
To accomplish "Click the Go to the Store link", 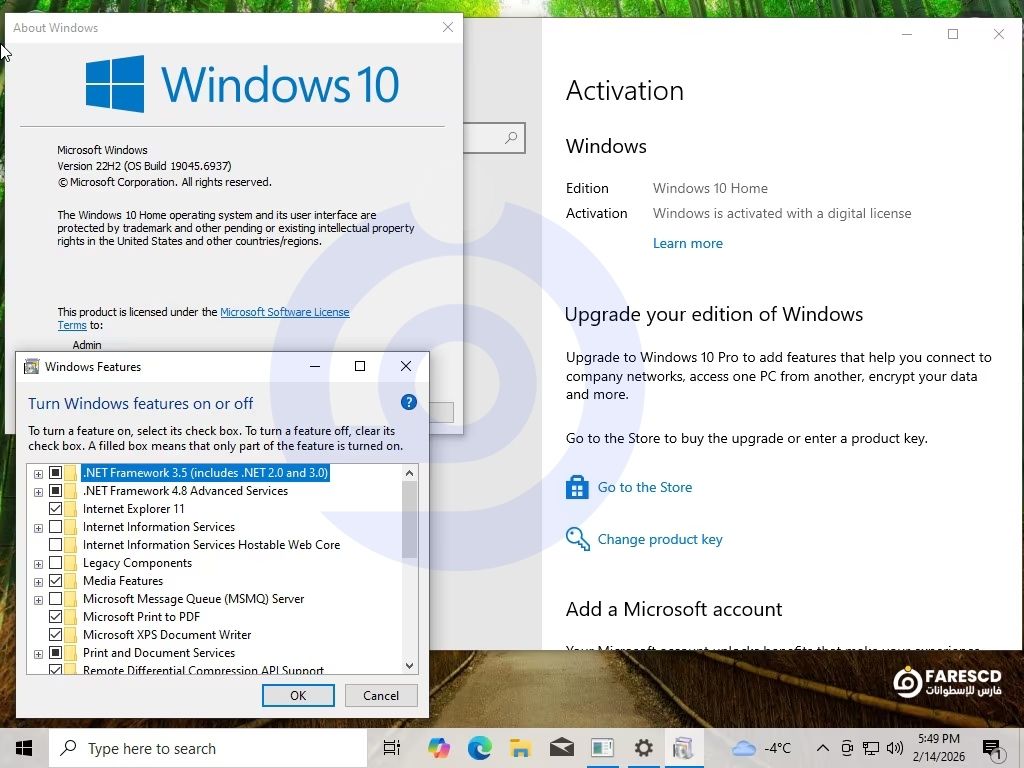I will (644, 487).
